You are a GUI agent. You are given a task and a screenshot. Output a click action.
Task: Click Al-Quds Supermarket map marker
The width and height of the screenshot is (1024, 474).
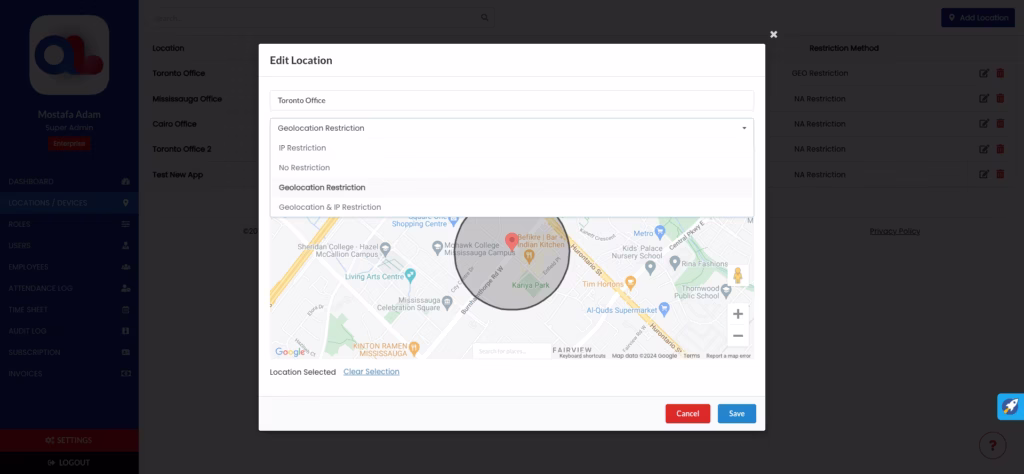coord(664,308)
